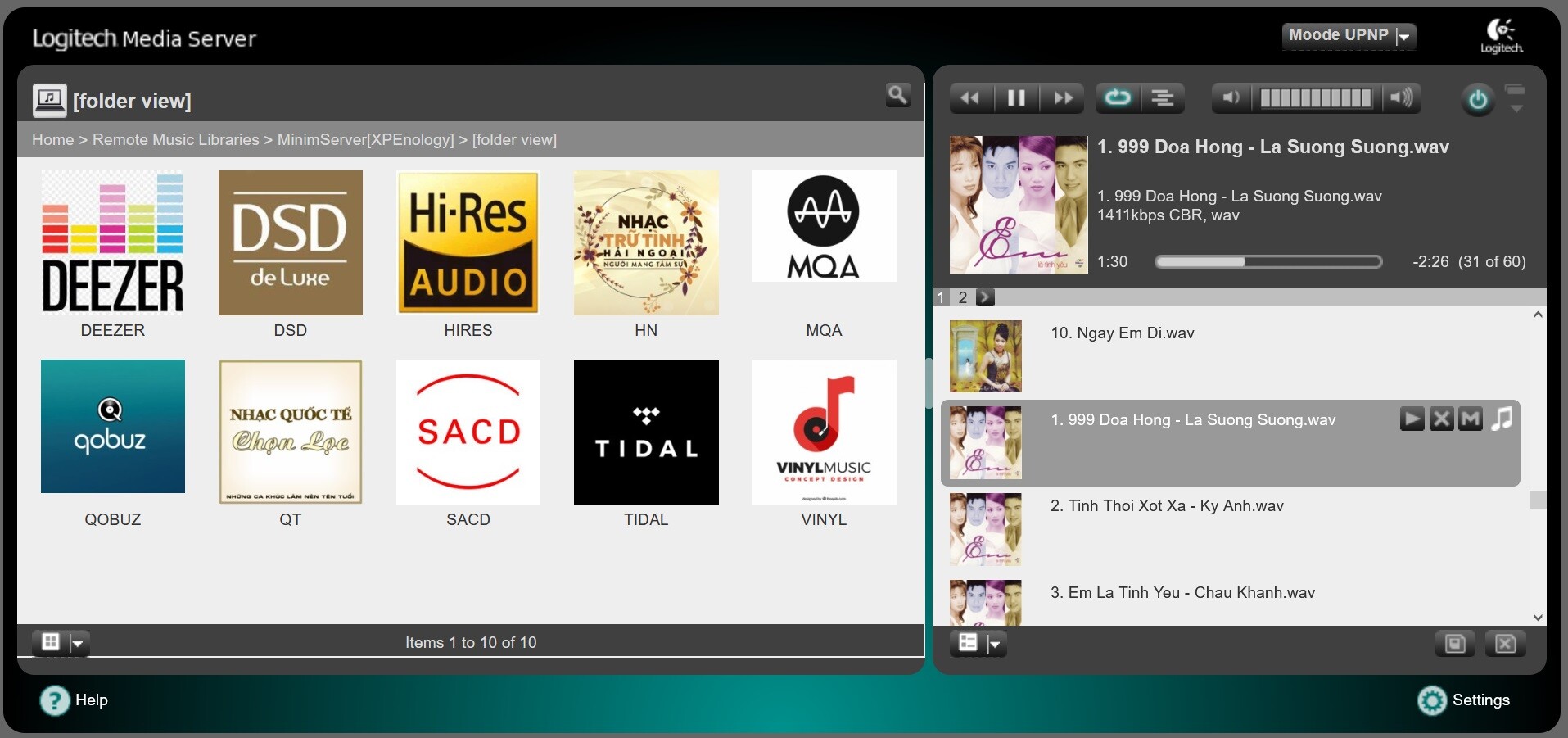This screenshot has height=738, width=1568.
Task: Skip to the next track
Action: pyautogui.click(x=1062, y=98)
